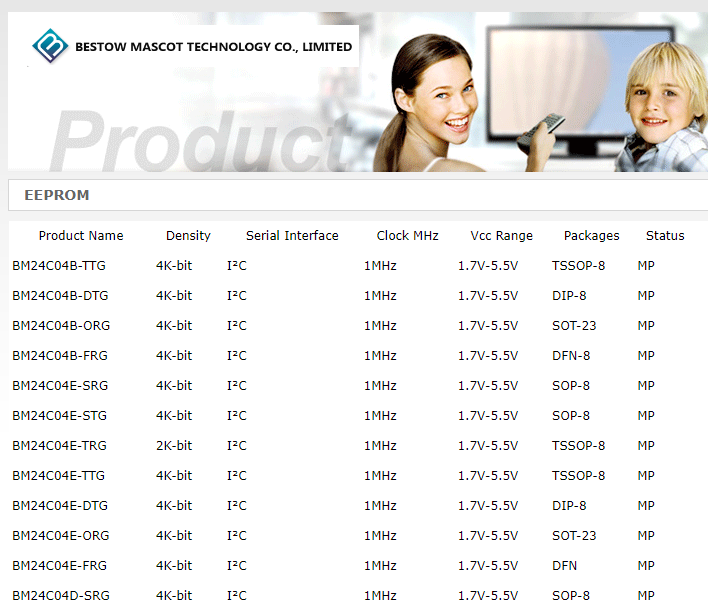Select the BM24C04B-ORG product entry
Viewport: 708px width, 612px height.
point(59,326)
